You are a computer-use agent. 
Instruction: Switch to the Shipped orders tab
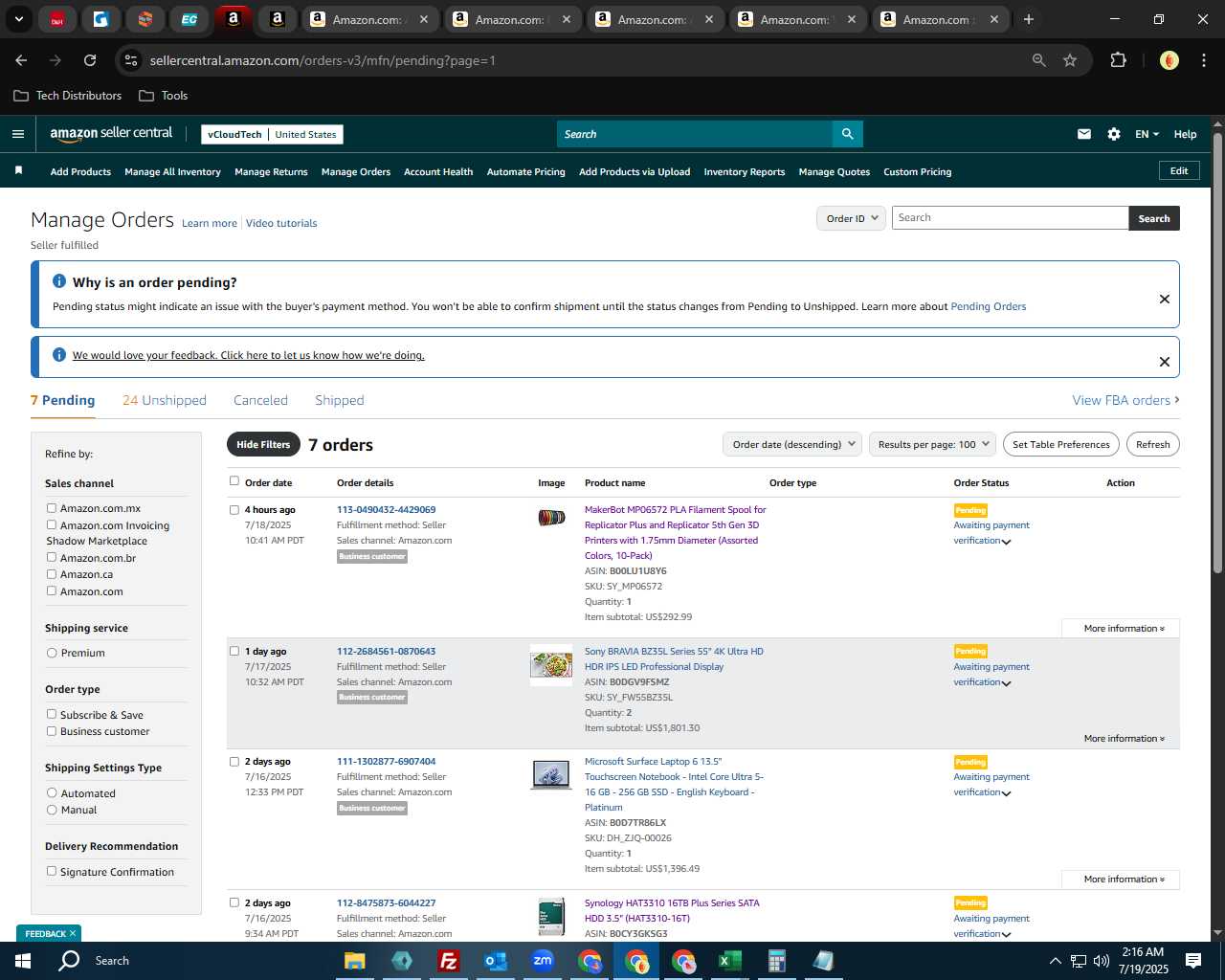(340, 400)
